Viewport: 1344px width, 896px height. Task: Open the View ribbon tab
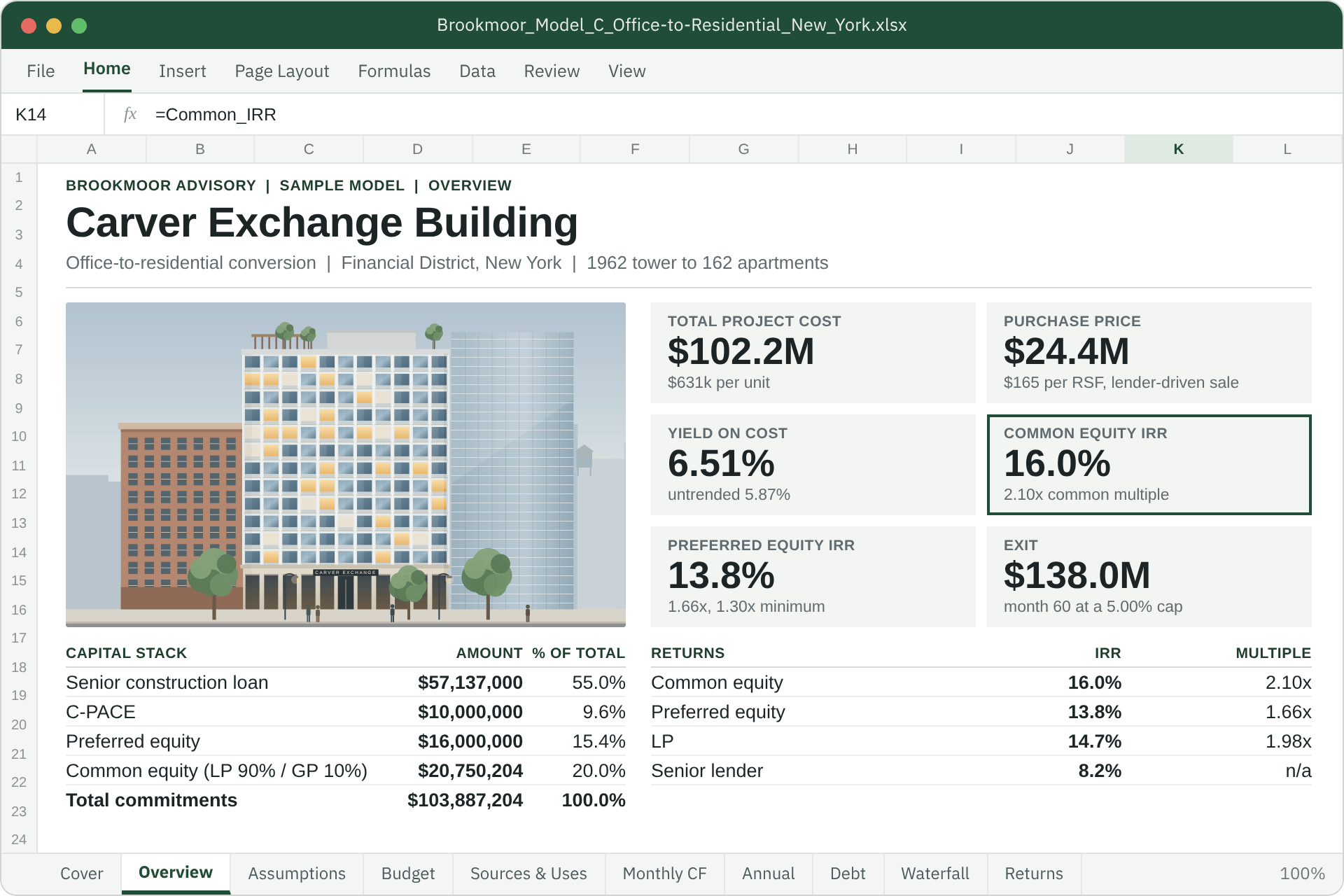click(626, 71)
